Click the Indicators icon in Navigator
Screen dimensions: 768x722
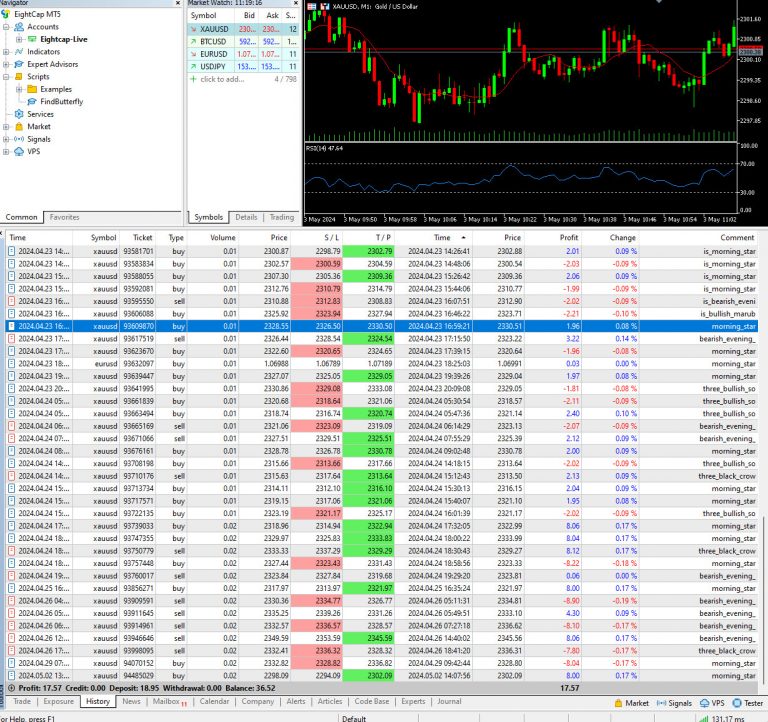[19, 51]
